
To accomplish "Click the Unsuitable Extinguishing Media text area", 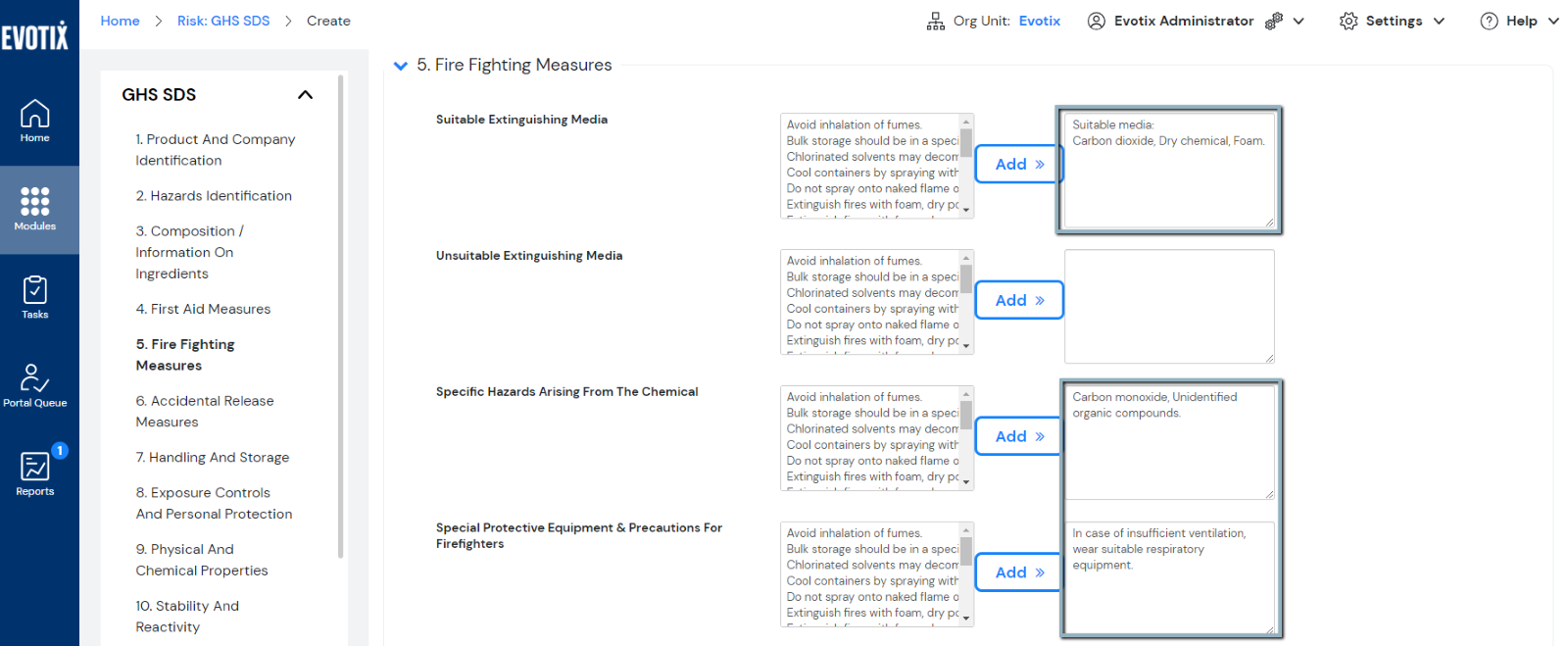I will pos(1169,306).
